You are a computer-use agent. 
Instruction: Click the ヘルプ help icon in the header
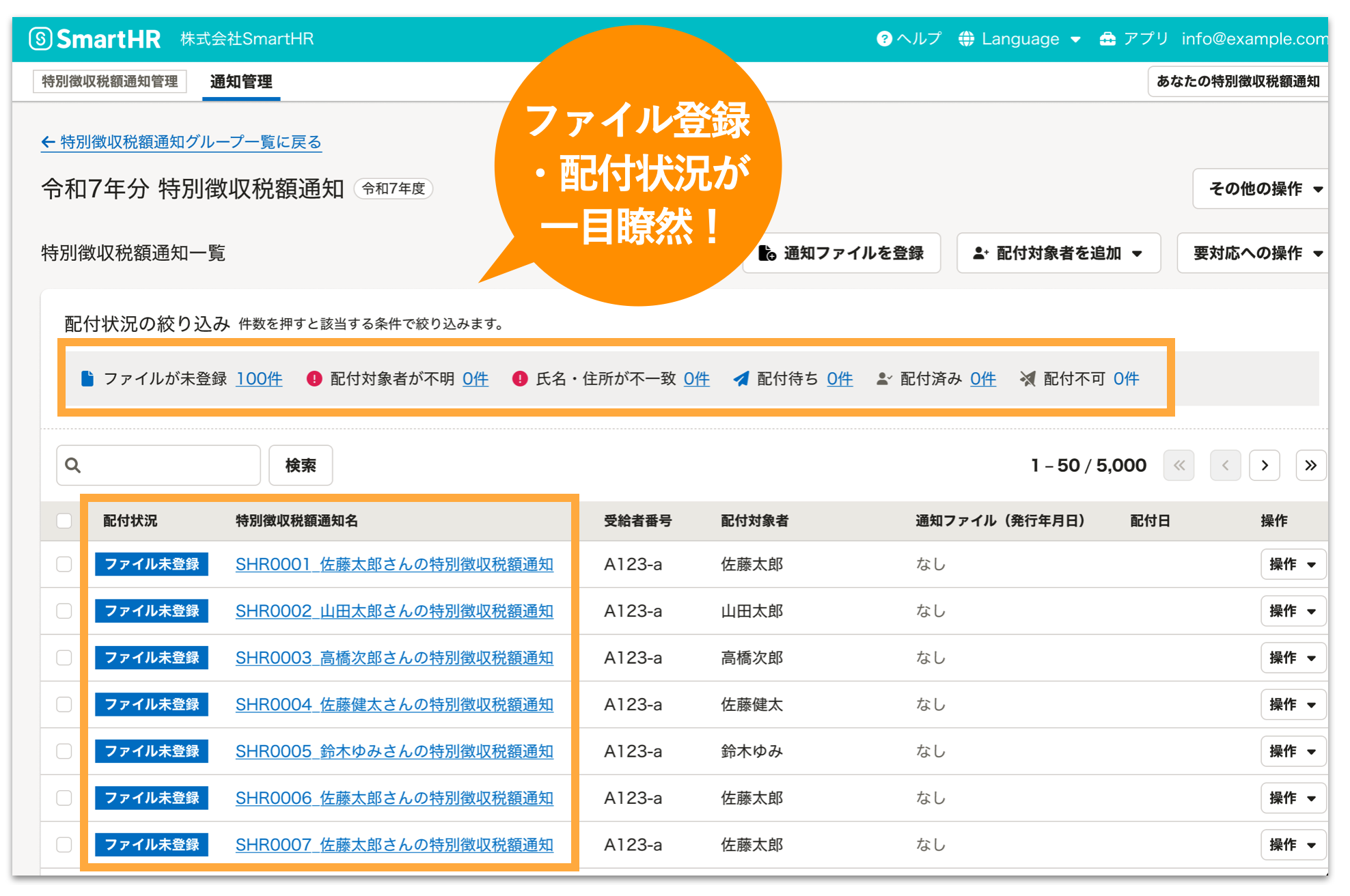point(885,39)
